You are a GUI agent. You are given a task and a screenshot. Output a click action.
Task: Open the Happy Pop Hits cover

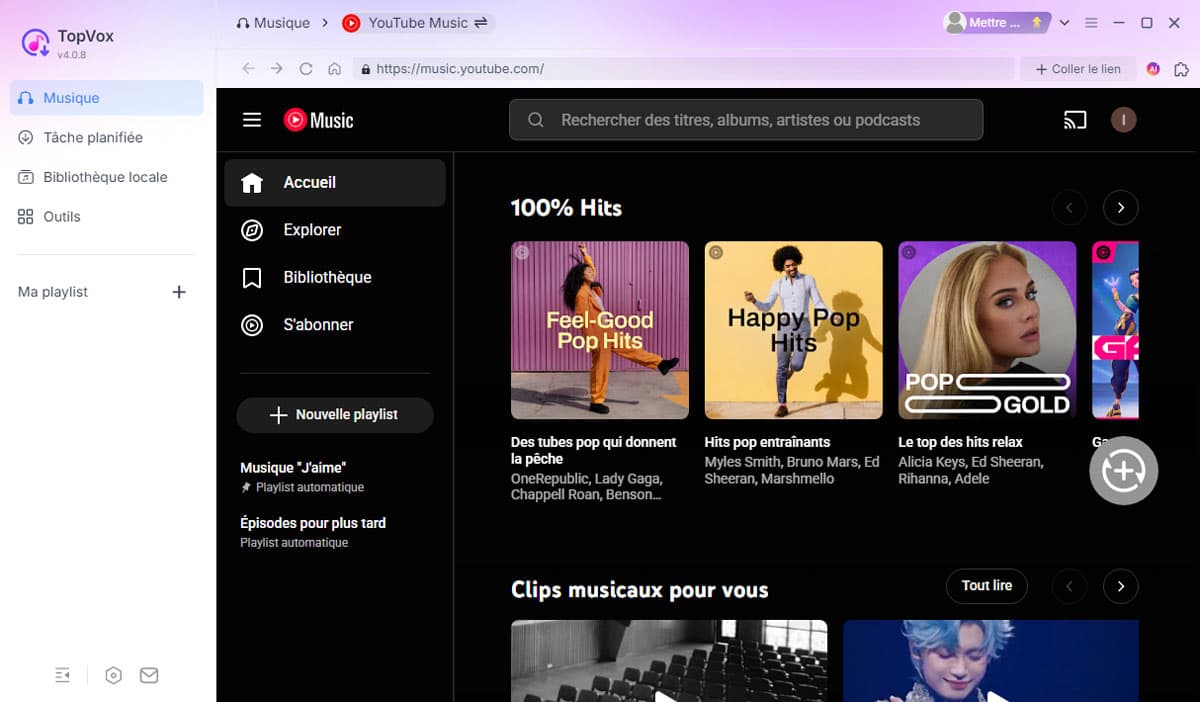pyautogui.click(x=794, y=330)
